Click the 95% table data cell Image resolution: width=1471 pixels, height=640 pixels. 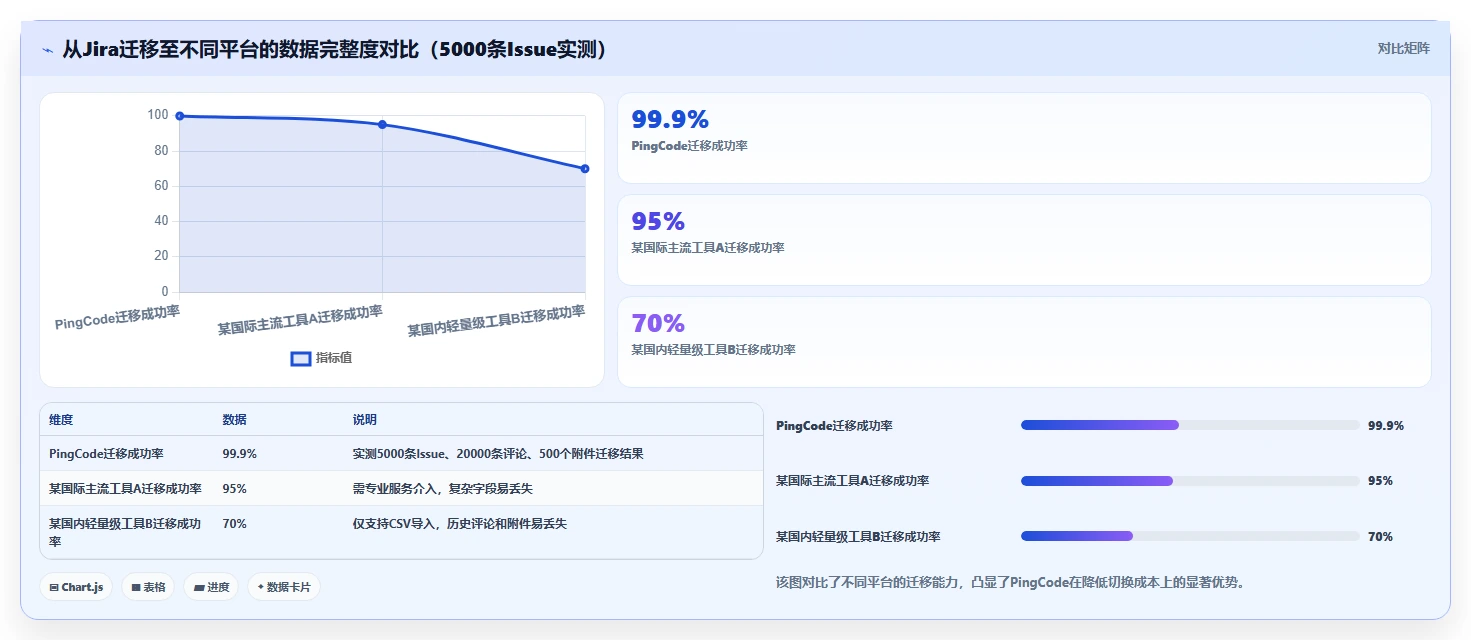(x=234, y=489)
